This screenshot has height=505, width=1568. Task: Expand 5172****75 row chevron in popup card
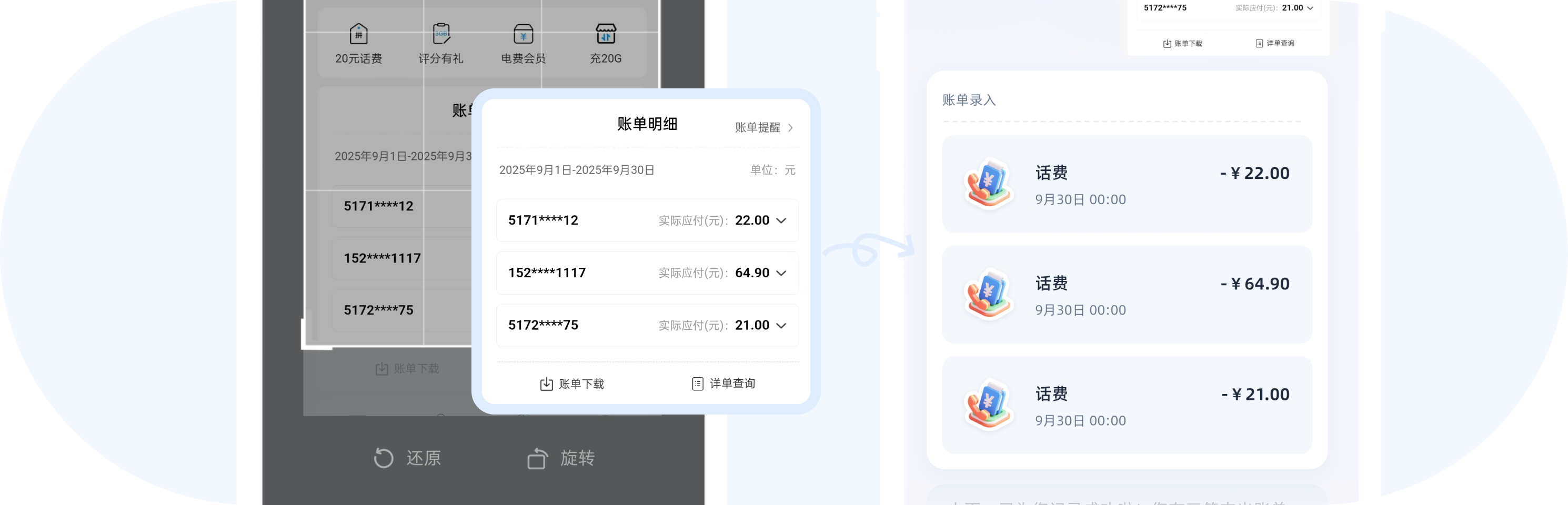tap(781, 326)
